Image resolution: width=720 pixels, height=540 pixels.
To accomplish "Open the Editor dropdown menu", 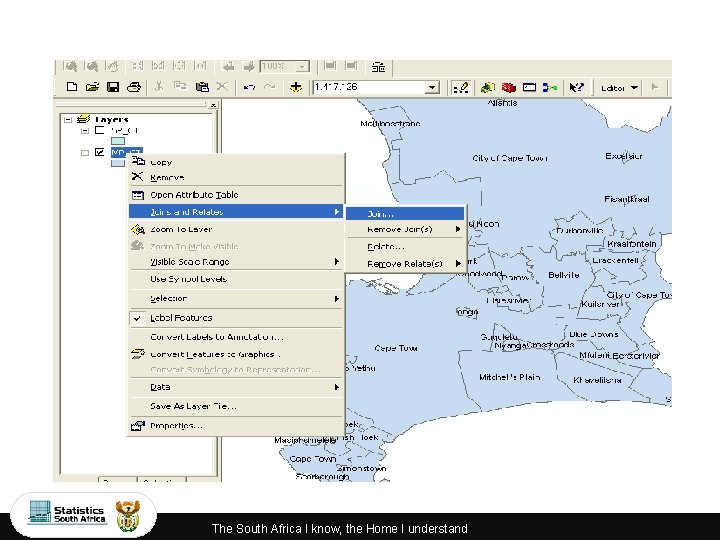I will pyautogui.click(x=620, y=87).
